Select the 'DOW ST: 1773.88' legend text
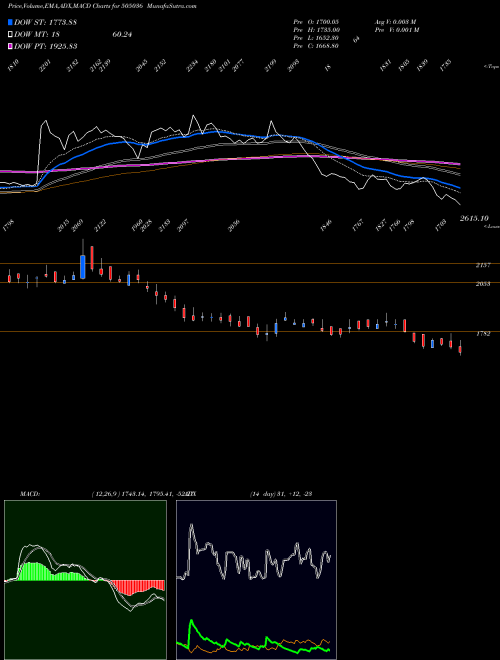This screenshot has width=500, height=660. (45, 22)
